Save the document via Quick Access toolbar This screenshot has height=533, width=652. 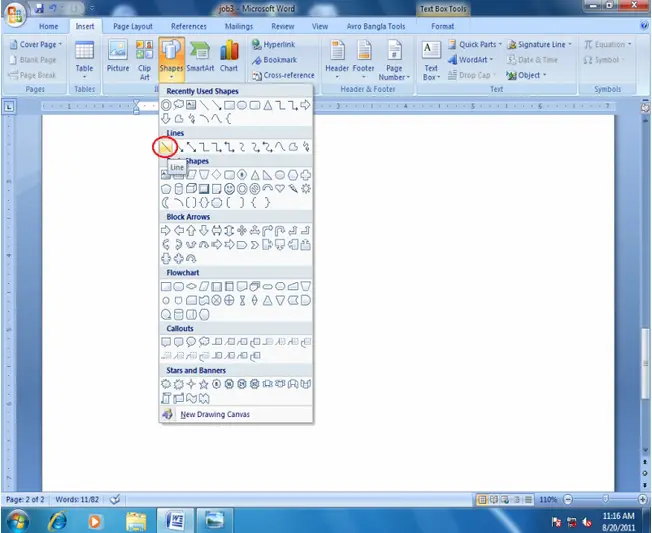pyautogui.click(x=40, y=8)
